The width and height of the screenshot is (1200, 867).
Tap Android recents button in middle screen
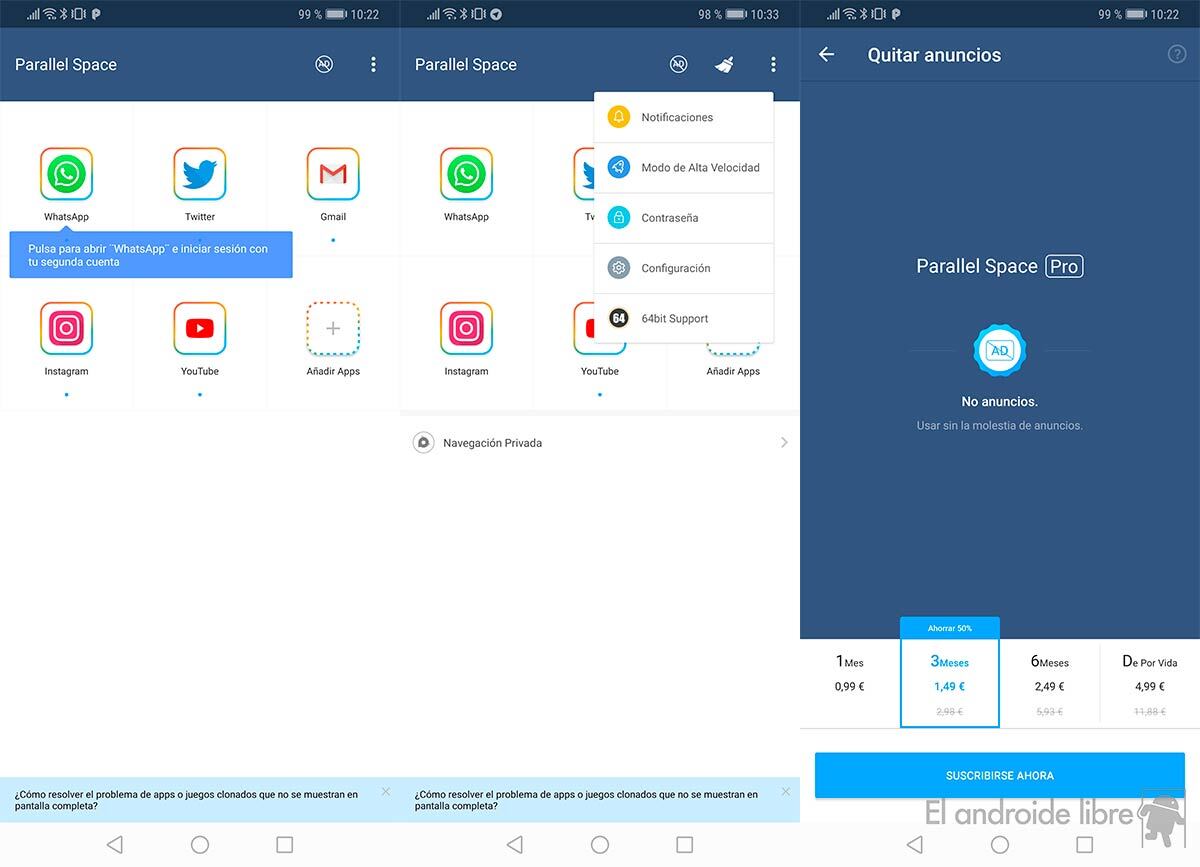(x=685, y=845)
